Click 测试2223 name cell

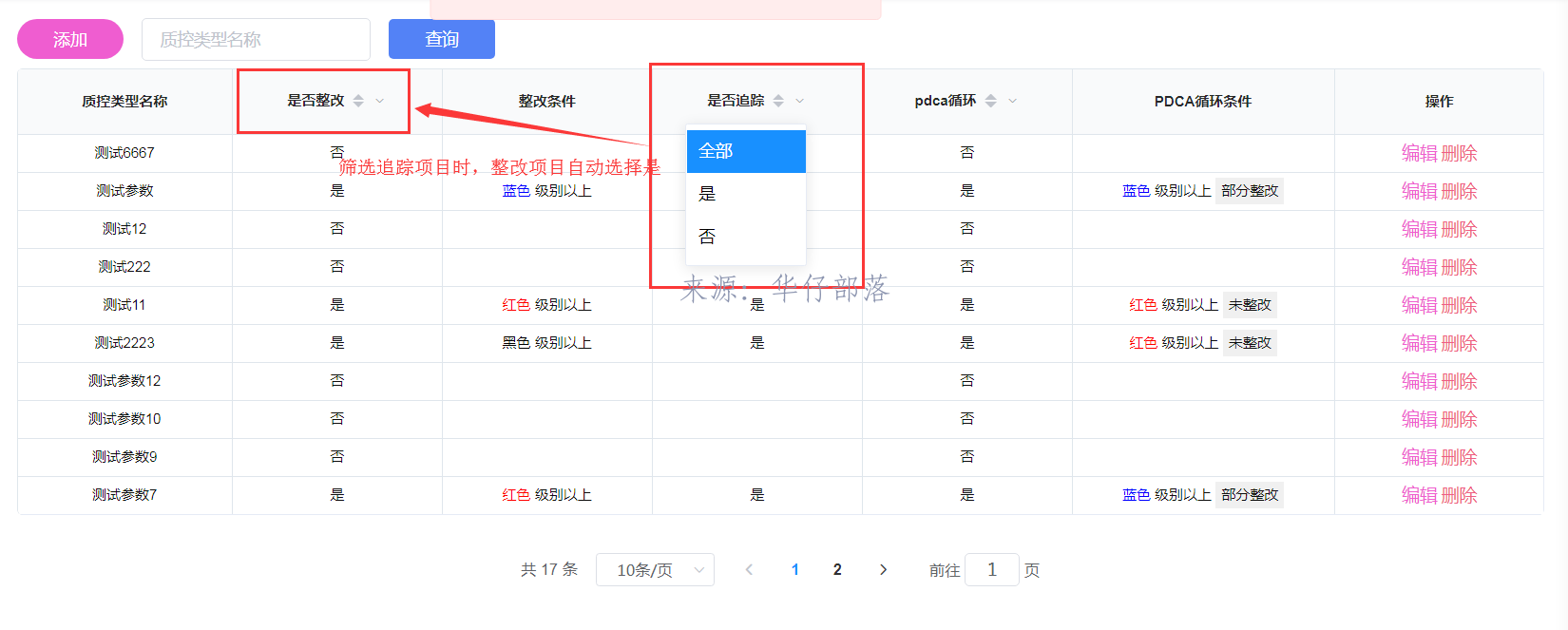click(124, 343)
